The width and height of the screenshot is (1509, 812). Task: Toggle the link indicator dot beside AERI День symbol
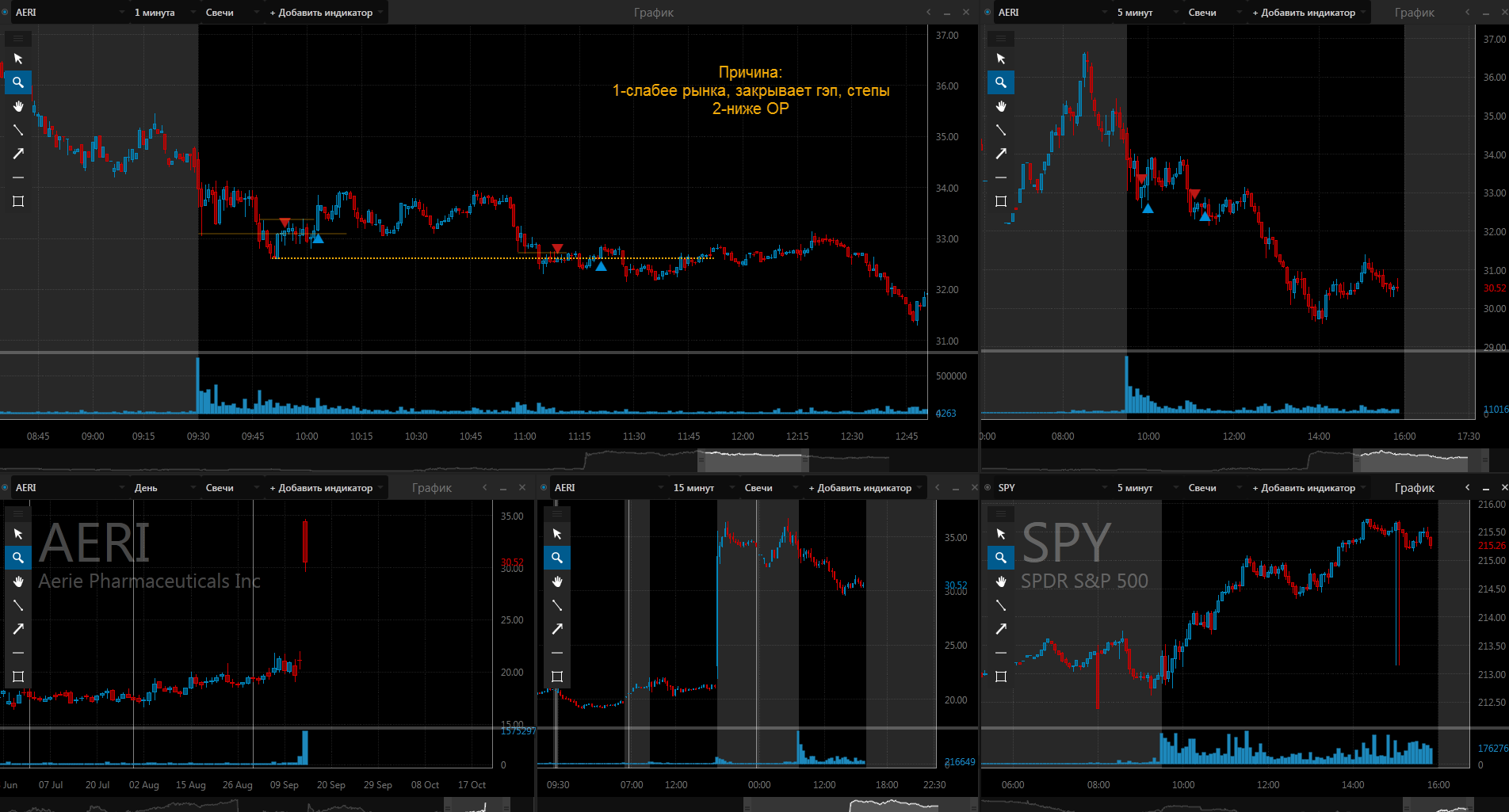tap(5, 487)
